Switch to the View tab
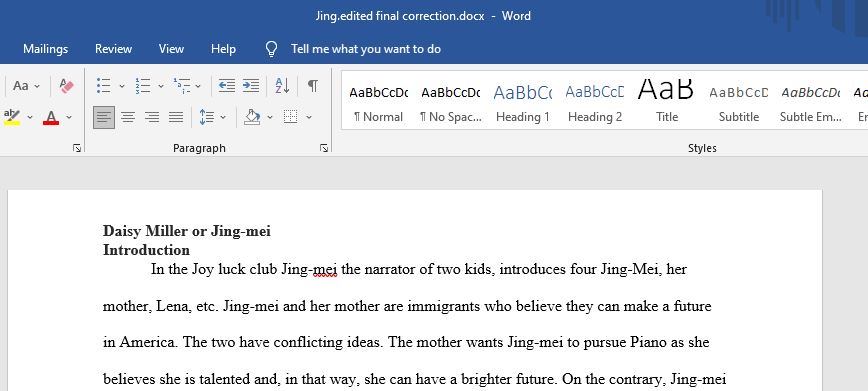868x391 pixels. (171, 49)
